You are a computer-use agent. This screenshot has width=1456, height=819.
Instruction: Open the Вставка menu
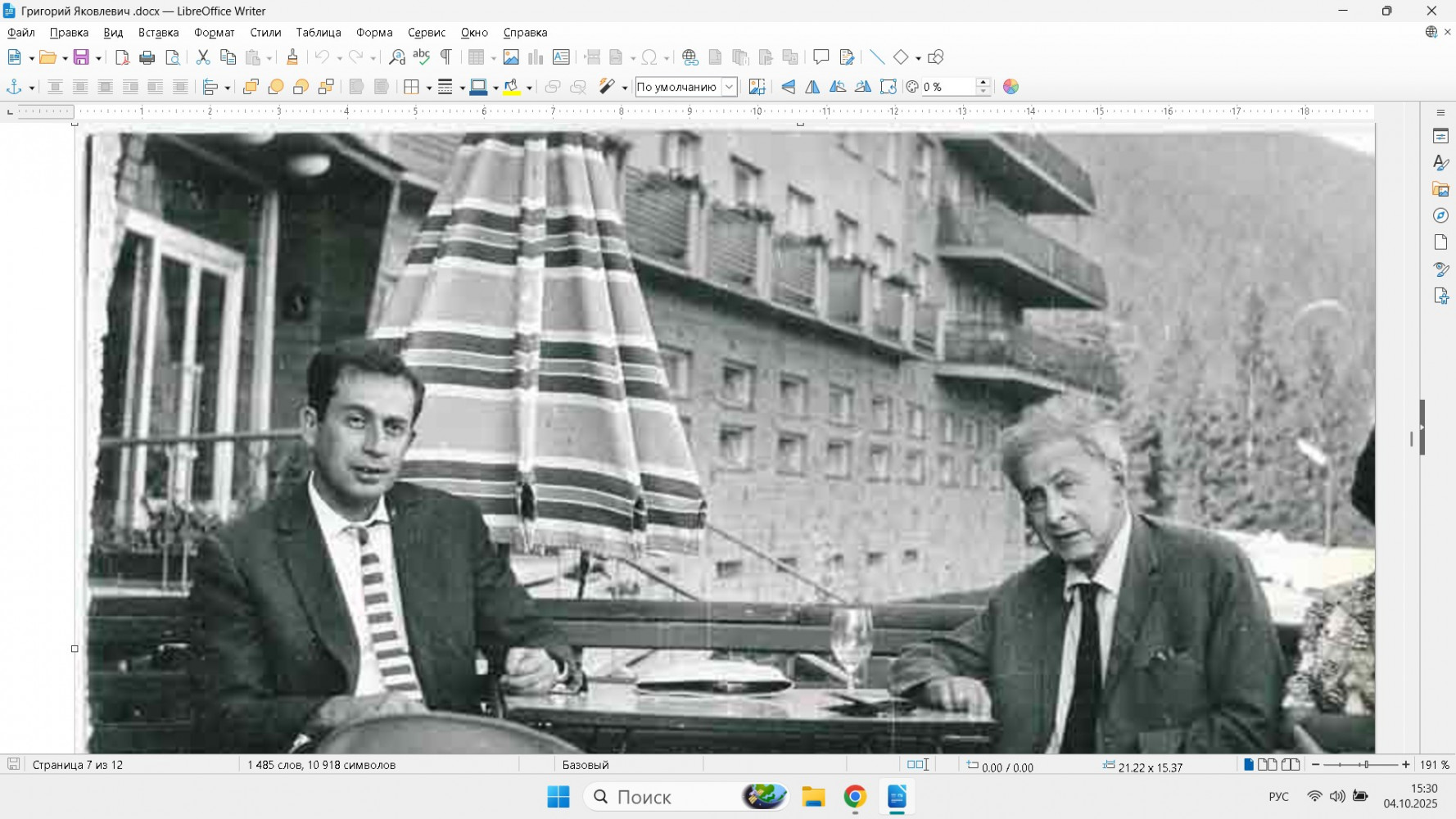tap(158, 33)
